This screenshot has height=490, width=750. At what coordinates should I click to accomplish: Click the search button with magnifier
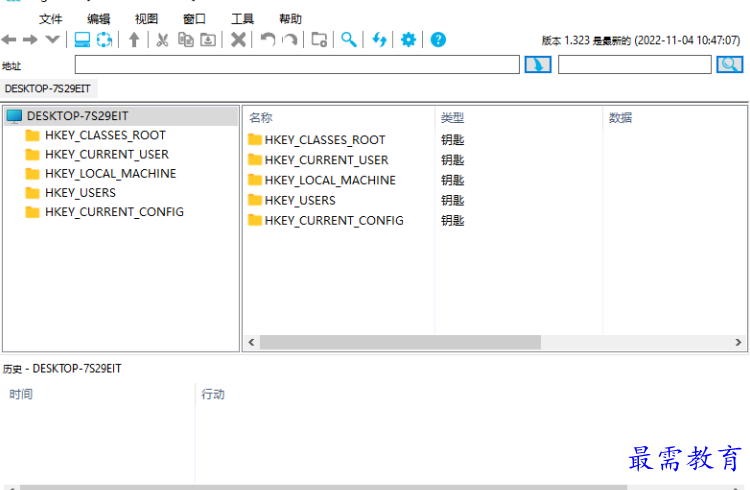coord(729,65)
